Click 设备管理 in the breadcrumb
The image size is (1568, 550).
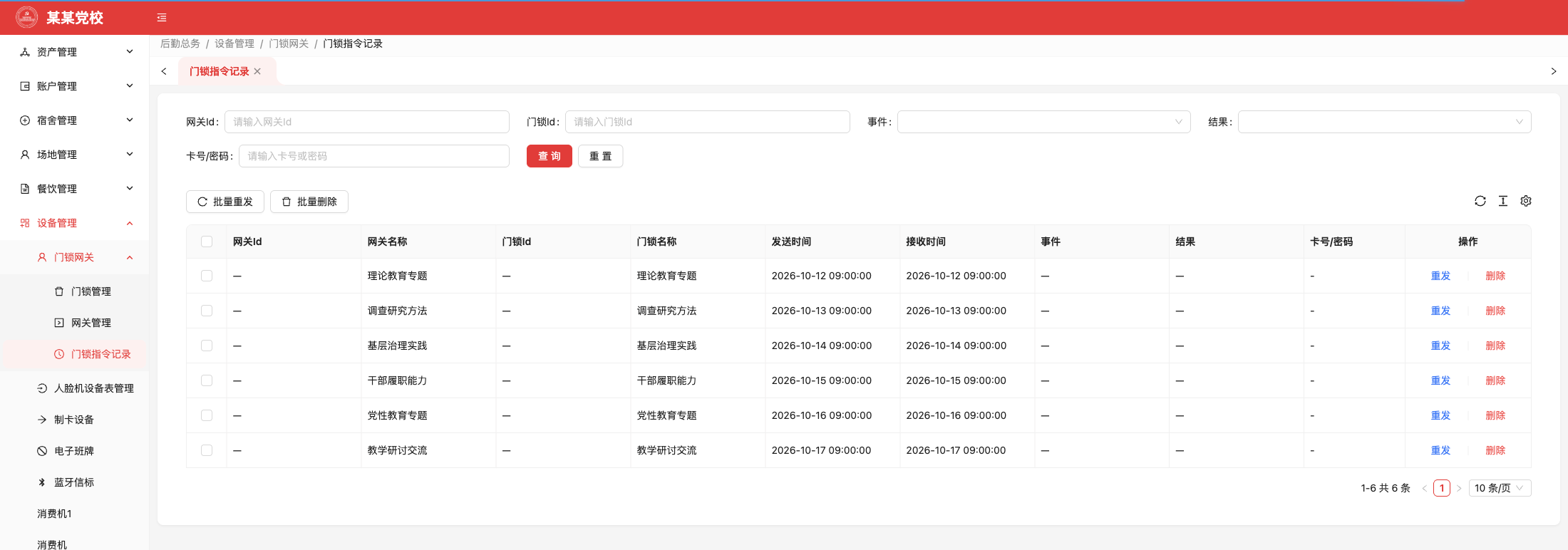tap(234, 43)
